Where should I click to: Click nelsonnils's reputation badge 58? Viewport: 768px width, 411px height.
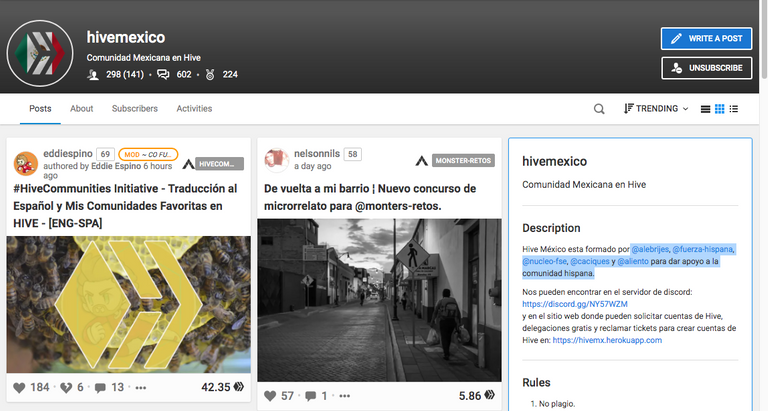[353, 154]
